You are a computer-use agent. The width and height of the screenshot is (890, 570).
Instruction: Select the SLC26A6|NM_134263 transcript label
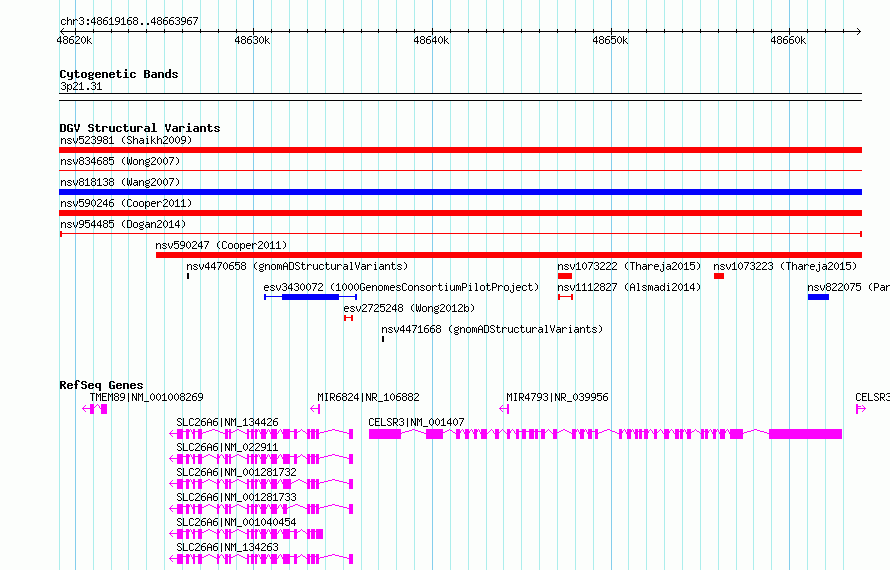coord(227,547)
